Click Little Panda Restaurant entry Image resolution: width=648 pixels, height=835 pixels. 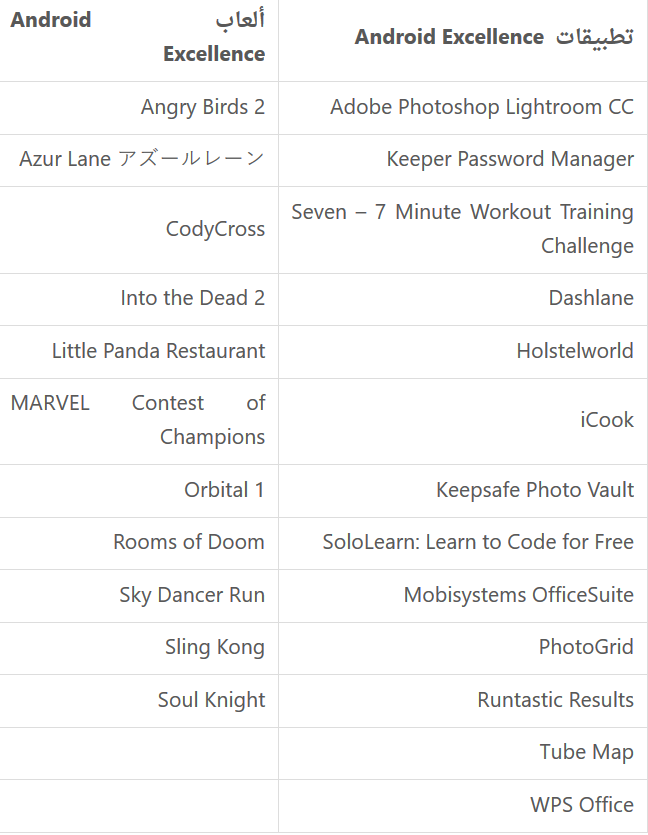(158, 351)
